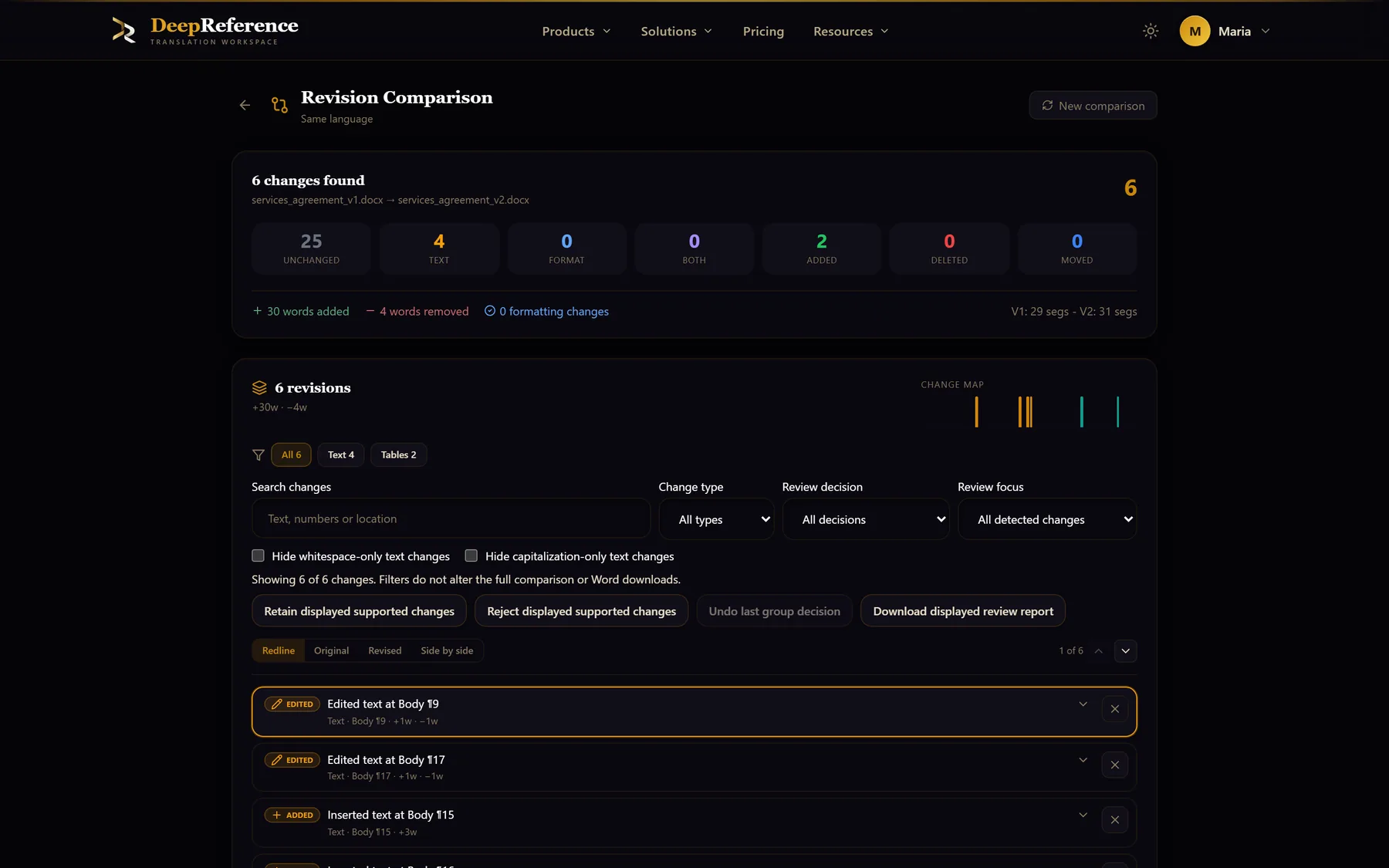Enable Hide capitalization-only text changes
Screen dimensions: 1389x868
[x=471, y=556]
